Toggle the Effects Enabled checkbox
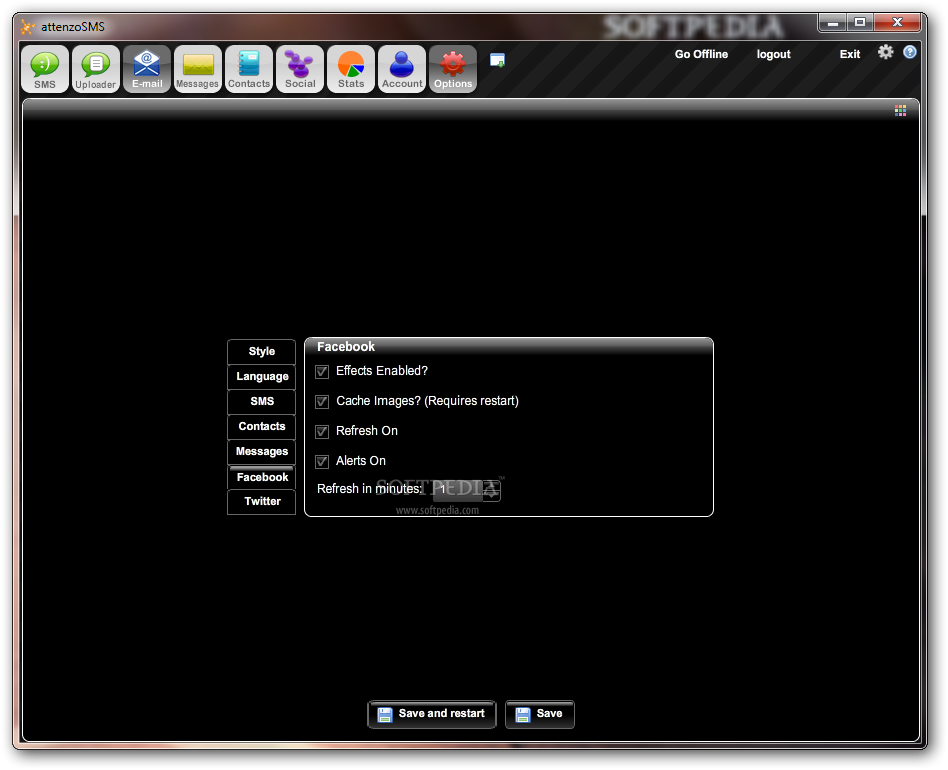The image size is (948, 770). click(322, 372)
